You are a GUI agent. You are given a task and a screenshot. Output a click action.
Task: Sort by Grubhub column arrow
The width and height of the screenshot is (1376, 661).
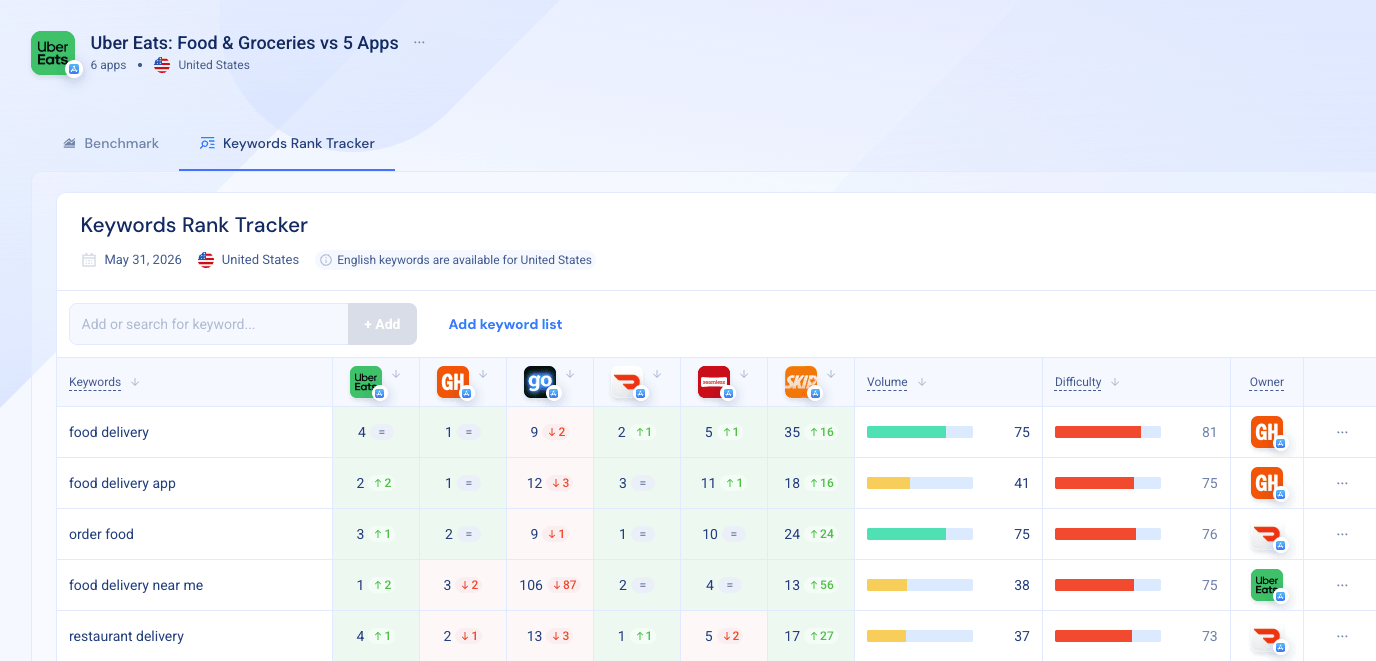click(x=483, y=374)
